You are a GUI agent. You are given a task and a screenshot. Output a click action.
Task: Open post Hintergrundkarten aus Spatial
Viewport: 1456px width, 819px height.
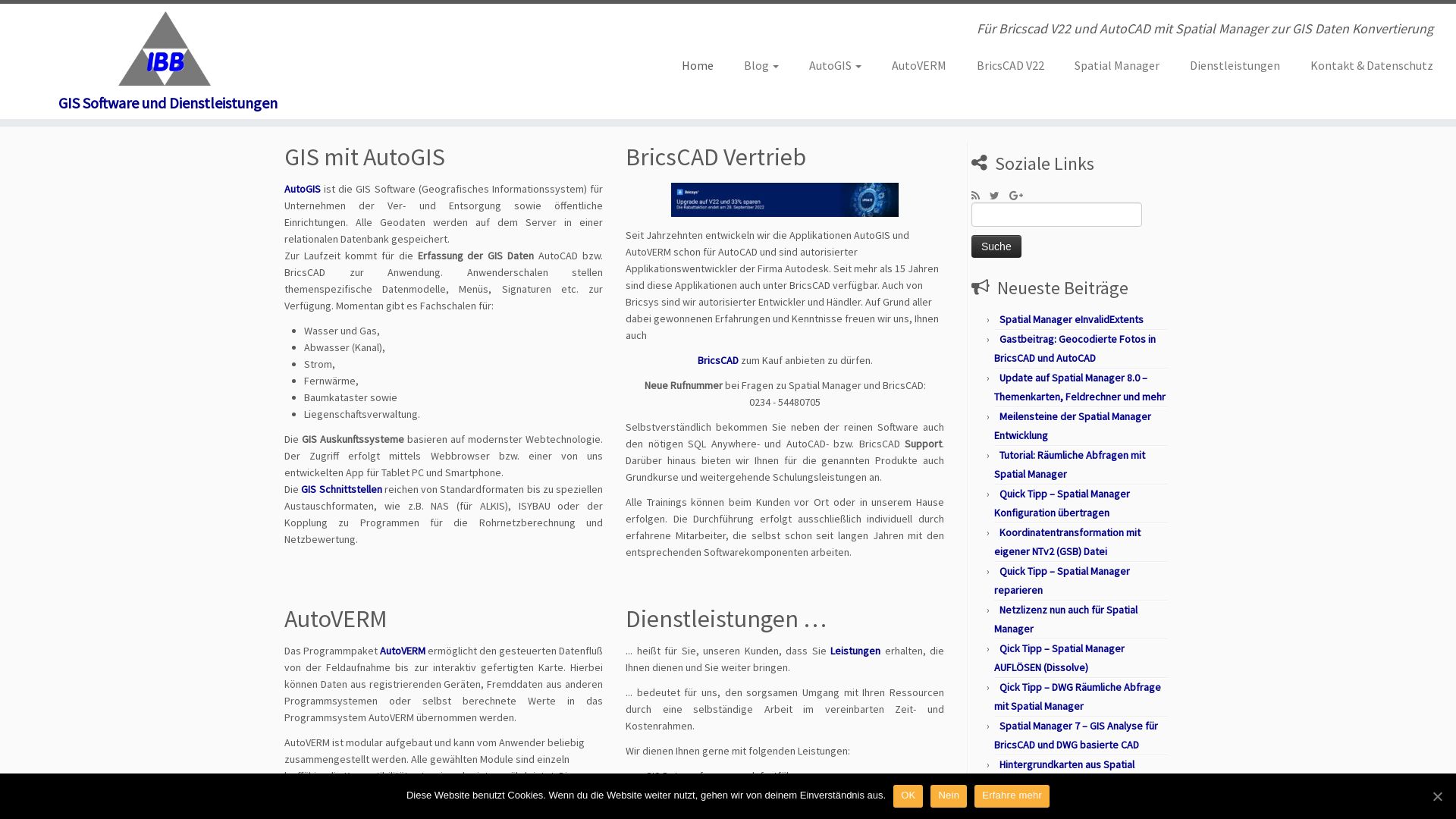tap(1066, 764)
